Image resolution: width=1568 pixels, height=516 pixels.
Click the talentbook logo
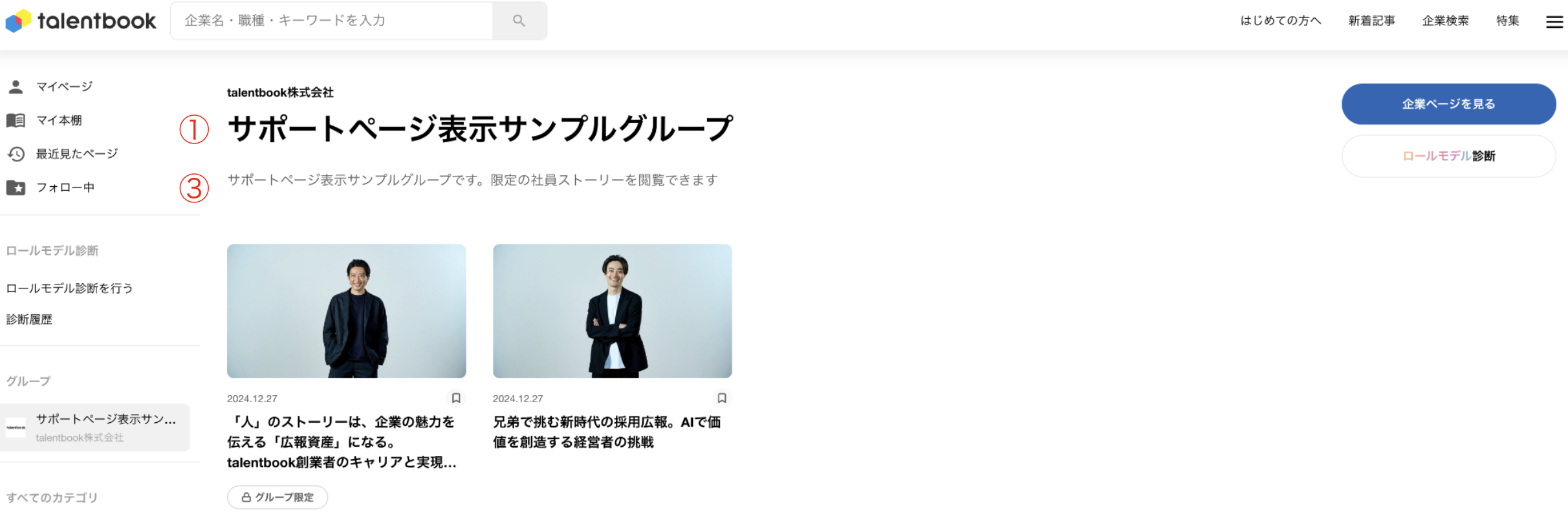click(81, 21)
